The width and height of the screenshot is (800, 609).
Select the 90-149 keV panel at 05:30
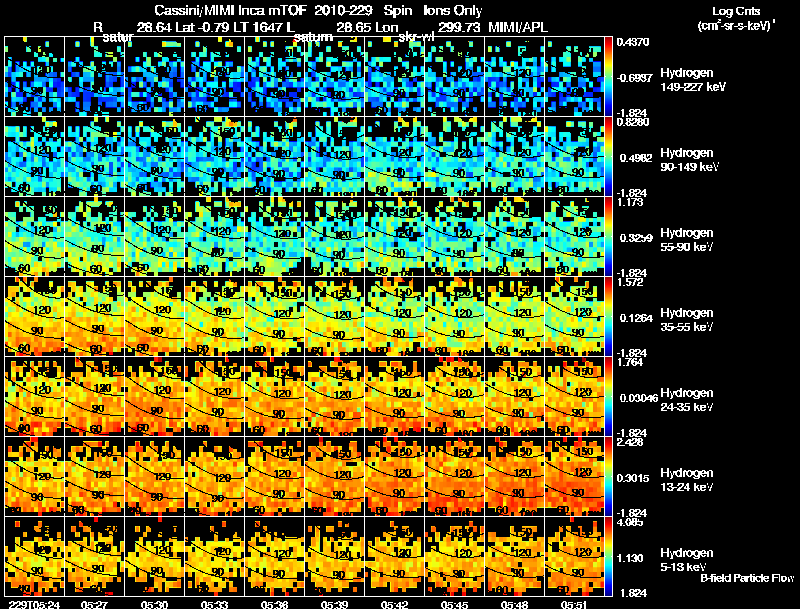coord(155,157)
